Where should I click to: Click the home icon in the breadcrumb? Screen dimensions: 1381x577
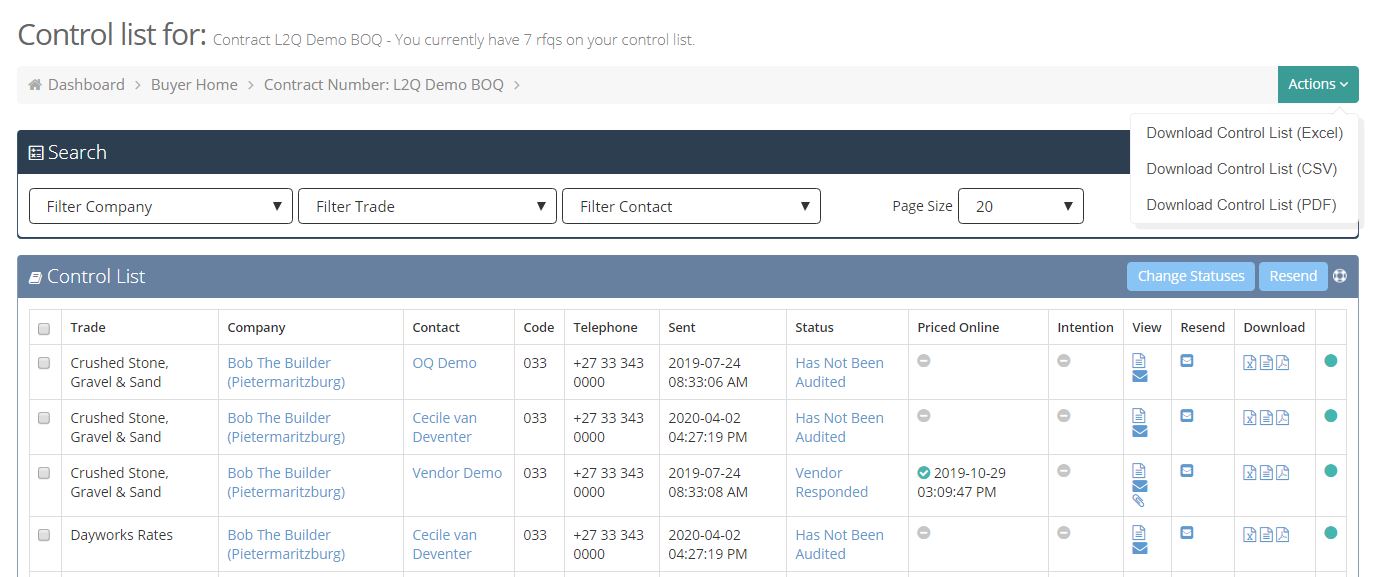pos(35,85)
